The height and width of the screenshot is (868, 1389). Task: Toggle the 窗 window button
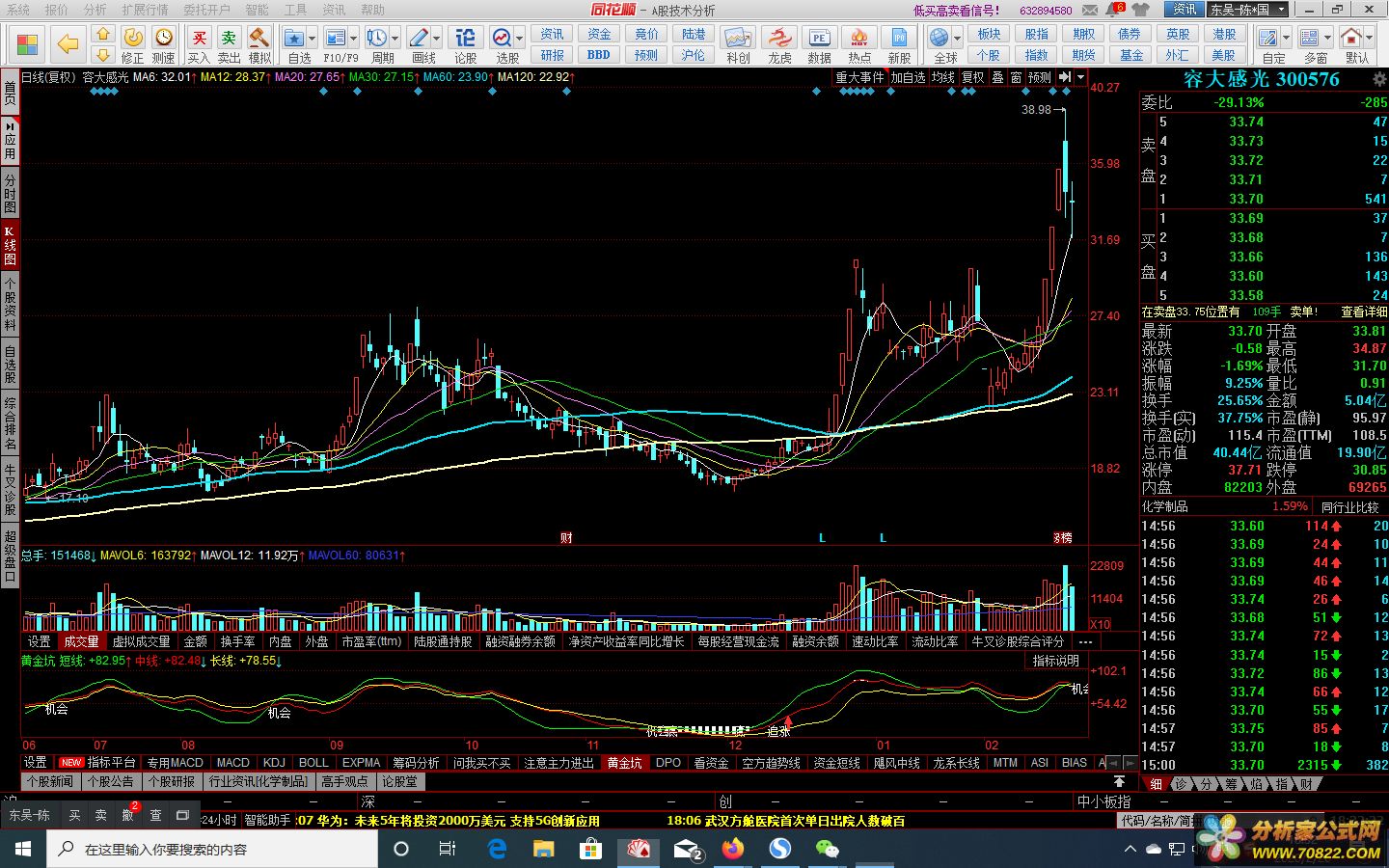pos(1016,77)
